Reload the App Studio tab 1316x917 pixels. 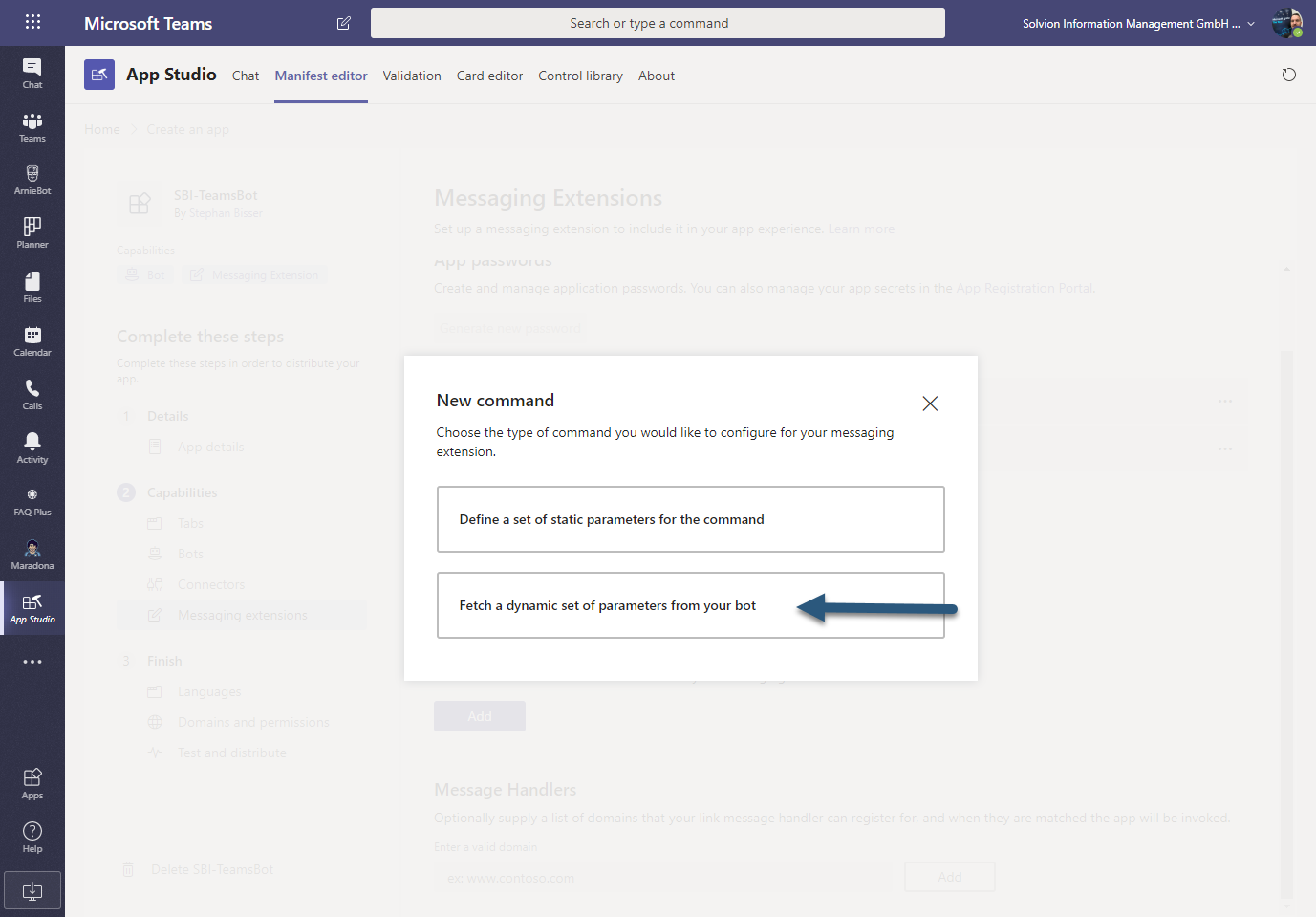coord(1289,75)
